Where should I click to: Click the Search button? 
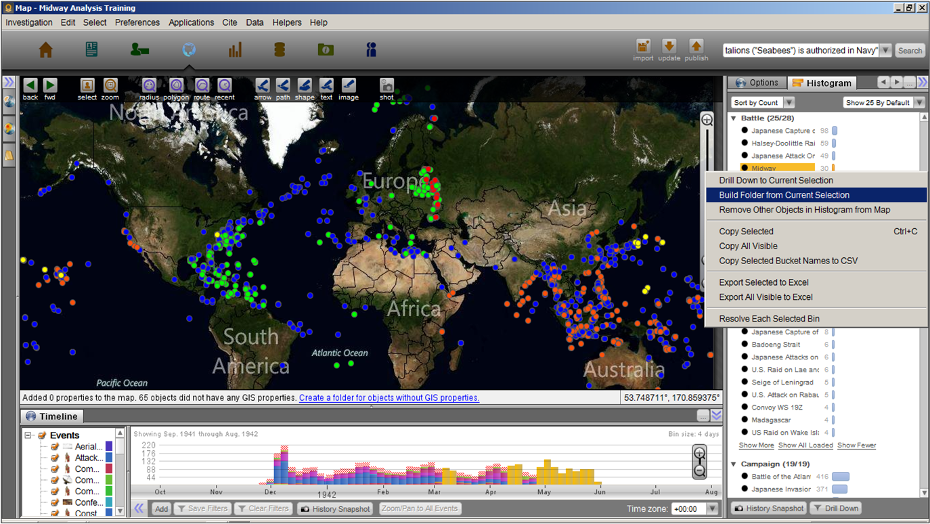[910, 50]
